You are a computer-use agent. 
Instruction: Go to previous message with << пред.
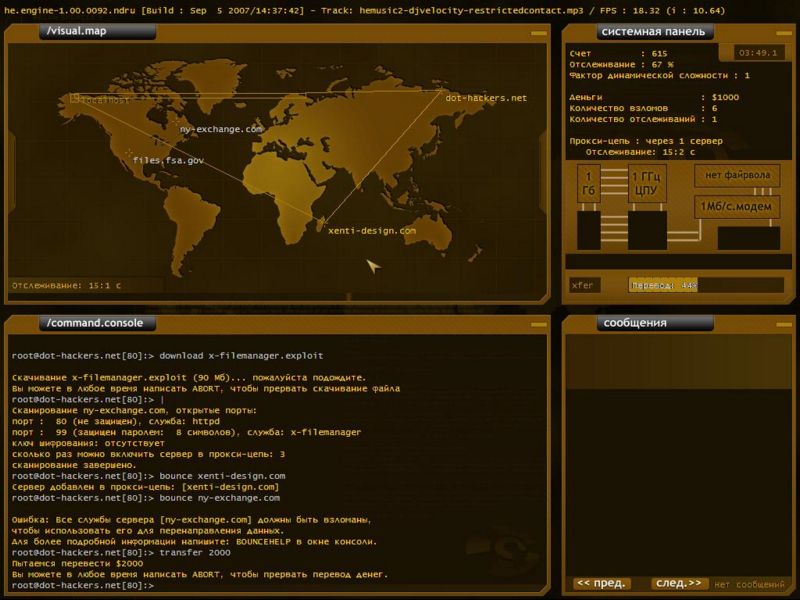click(x=602, y=583)
